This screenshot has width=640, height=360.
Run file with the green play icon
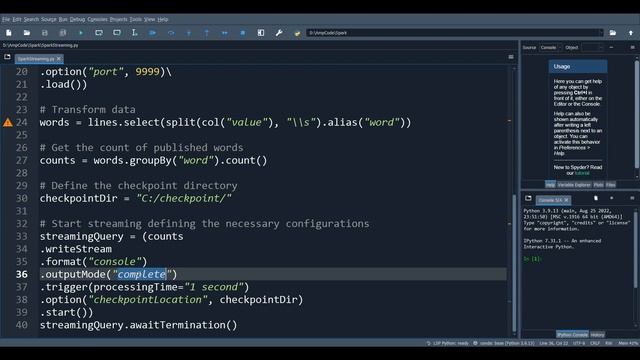pyautogui.click(x=81, y=33)
